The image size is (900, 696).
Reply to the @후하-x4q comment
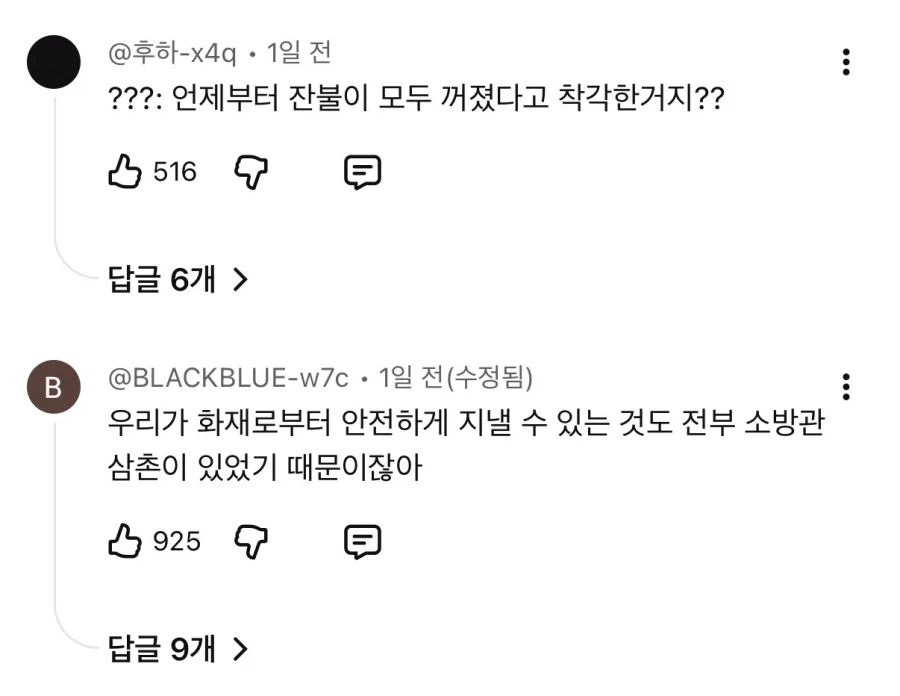(362, 173)
